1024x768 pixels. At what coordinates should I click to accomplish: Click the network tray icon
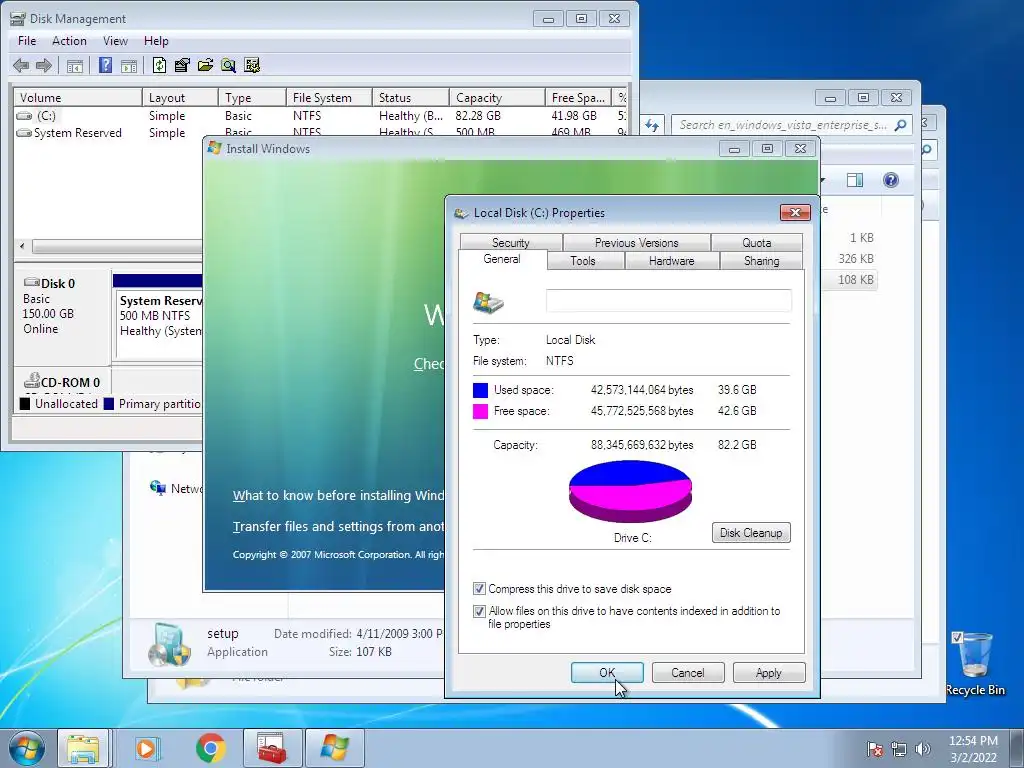coord(899,749)
